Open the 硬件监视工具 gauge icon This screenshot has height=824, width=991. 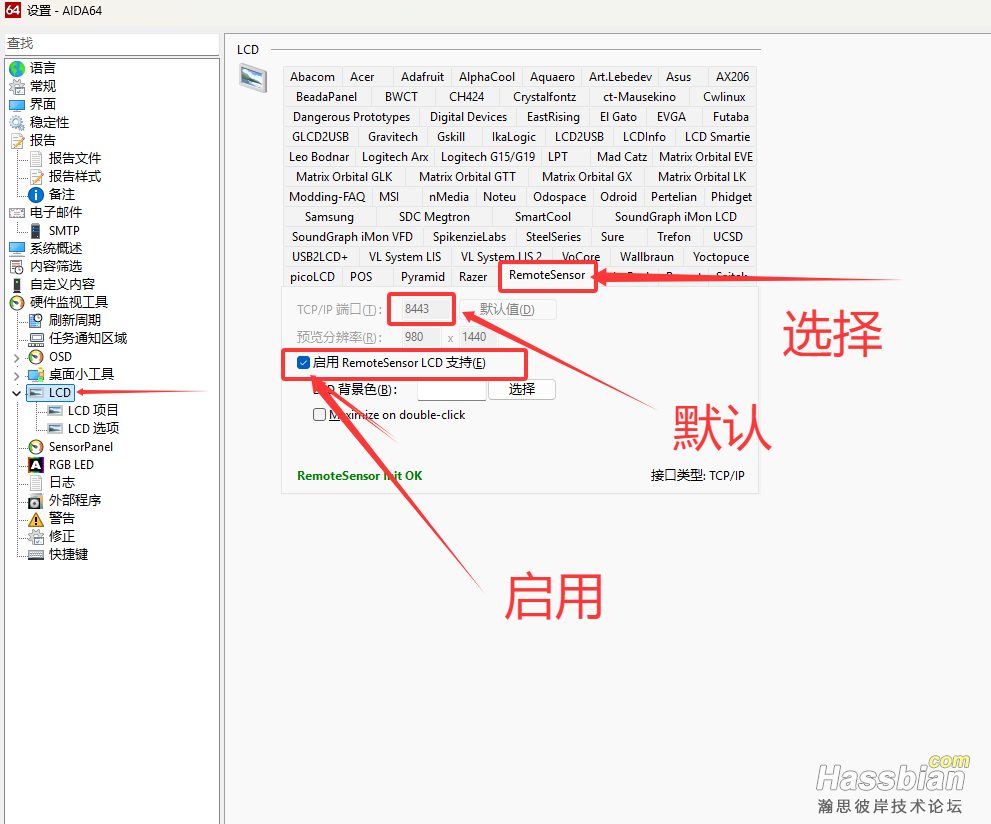pos(17,303)
